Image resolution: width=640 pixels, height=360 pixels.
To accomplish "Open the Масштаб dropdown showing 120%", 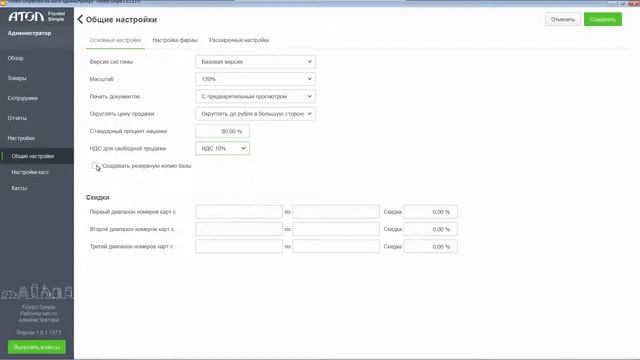I will click(x=256, y=79).
